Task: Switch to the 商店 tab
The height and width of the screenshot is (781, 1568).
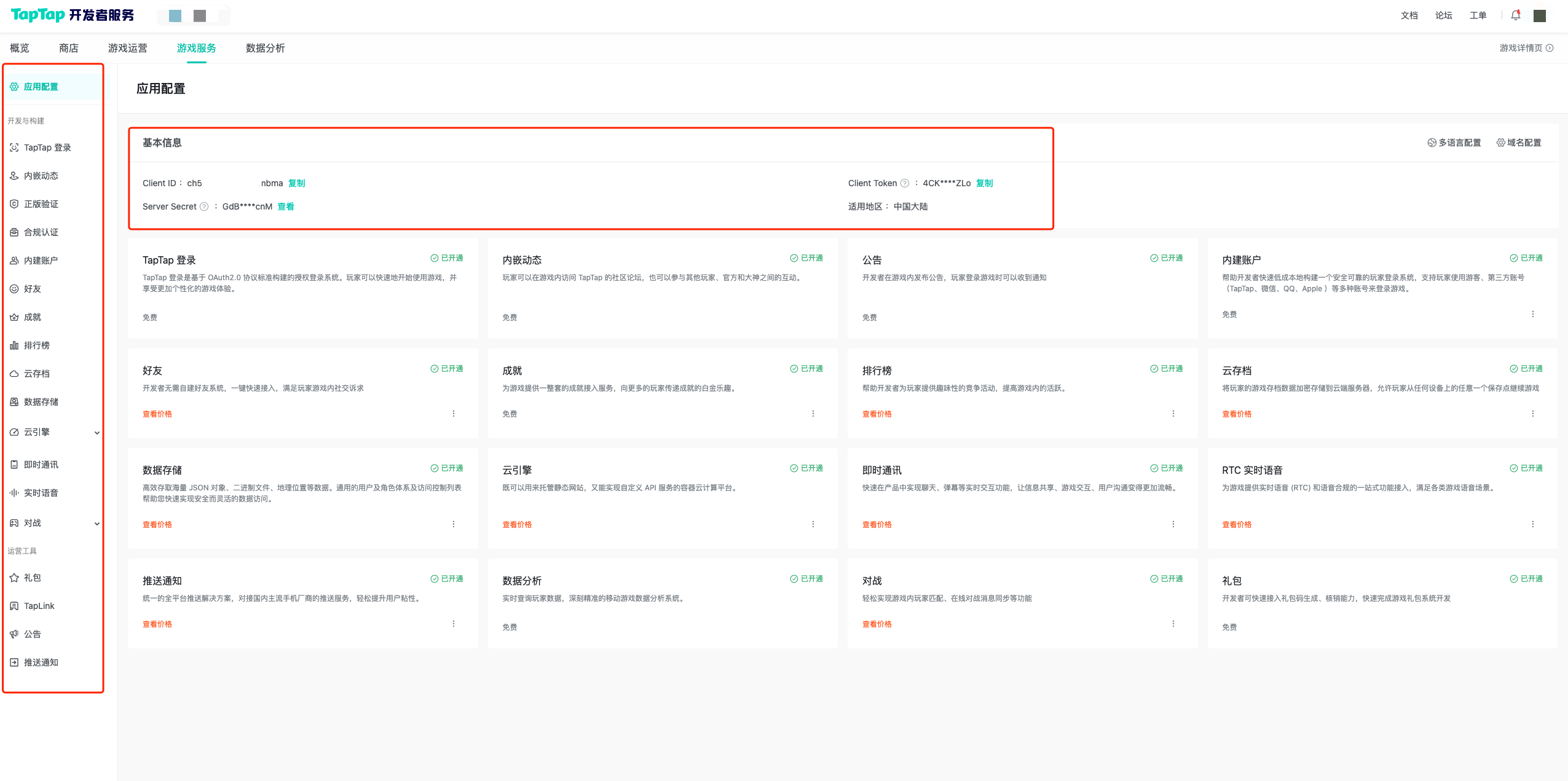Action: pos(69,48)
